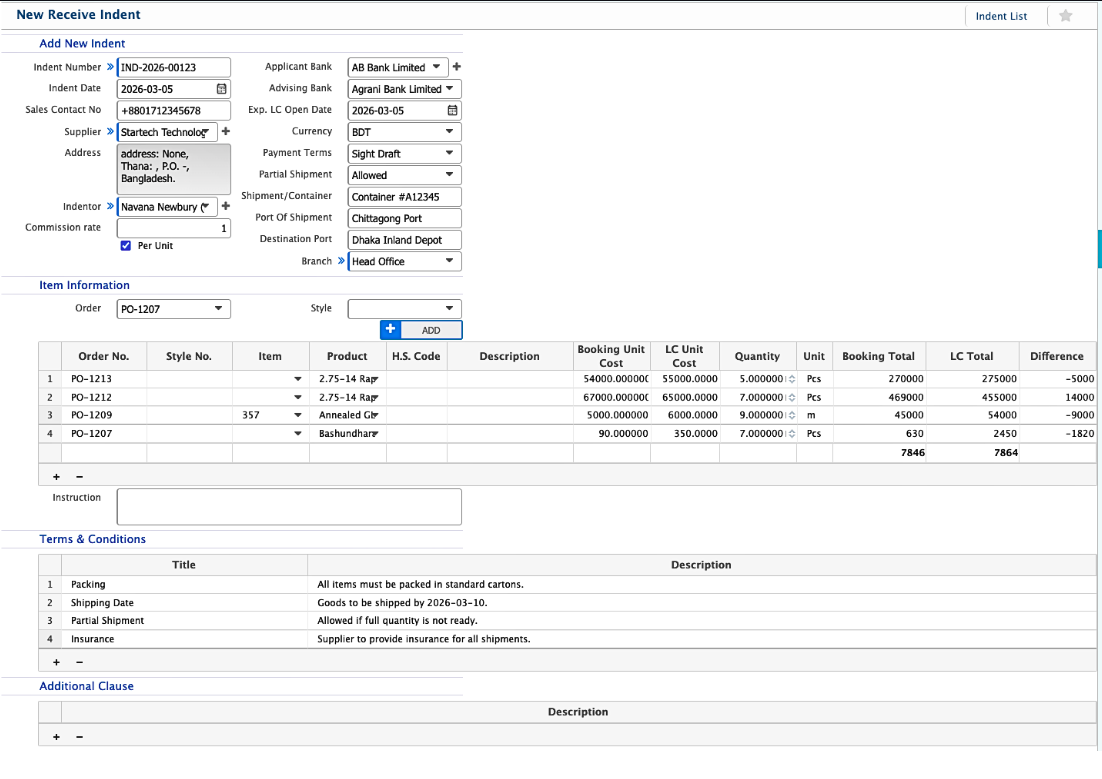Mark this indent as favorite with star icon
This screenshot has height=779, width=1102.
pos(1065,15)
